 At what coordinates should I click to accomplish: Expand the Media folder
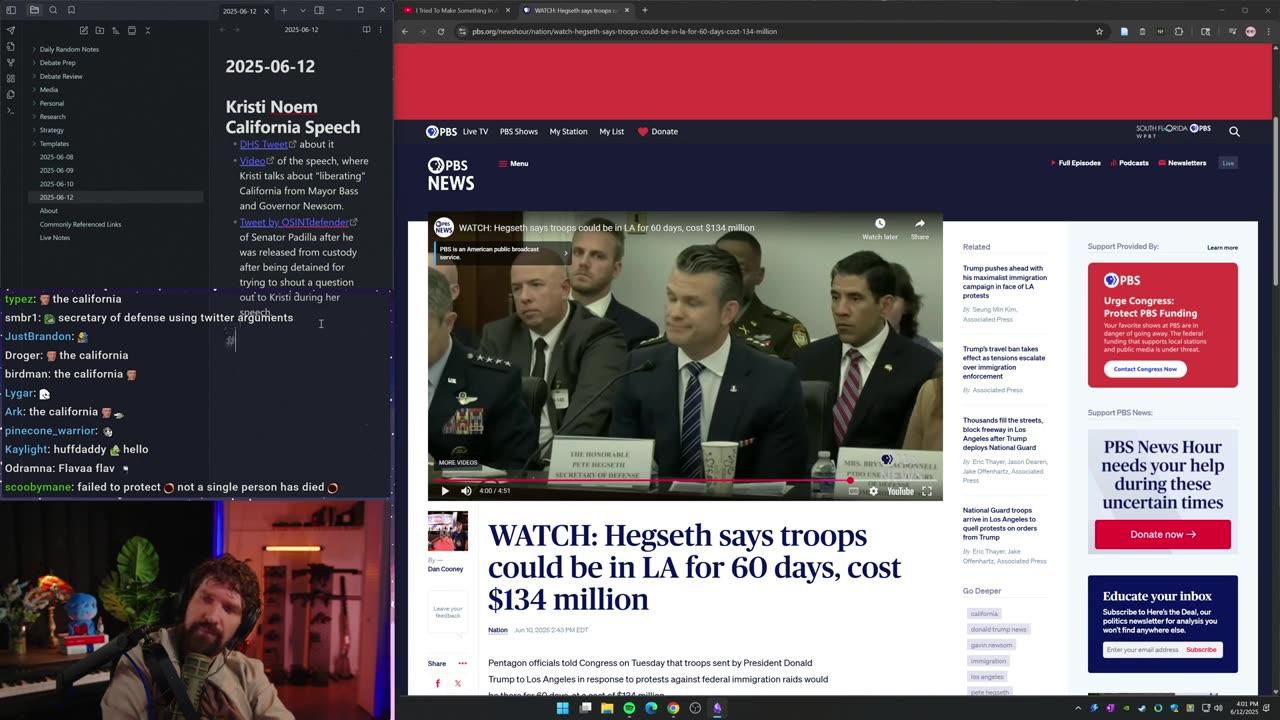(49, 90)
